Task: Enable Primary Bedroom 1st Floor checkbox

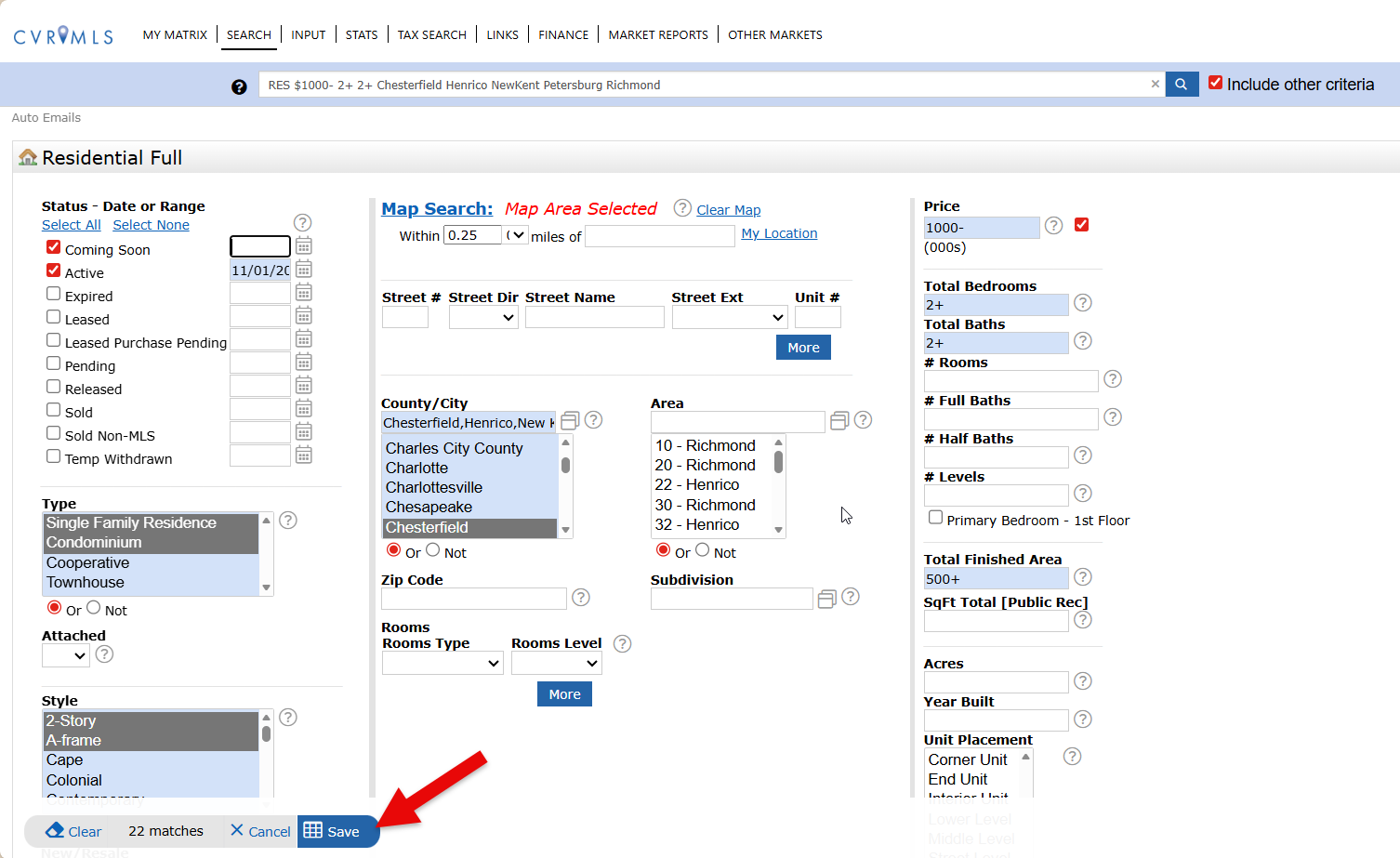Action: pos(935,518)
